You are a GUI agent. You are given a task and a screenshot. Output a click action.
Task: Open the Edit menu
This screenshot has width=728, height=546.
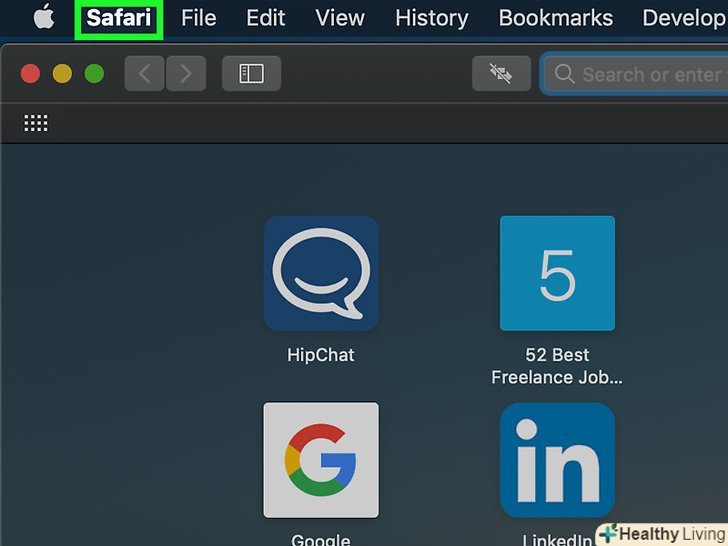[266, 18]
